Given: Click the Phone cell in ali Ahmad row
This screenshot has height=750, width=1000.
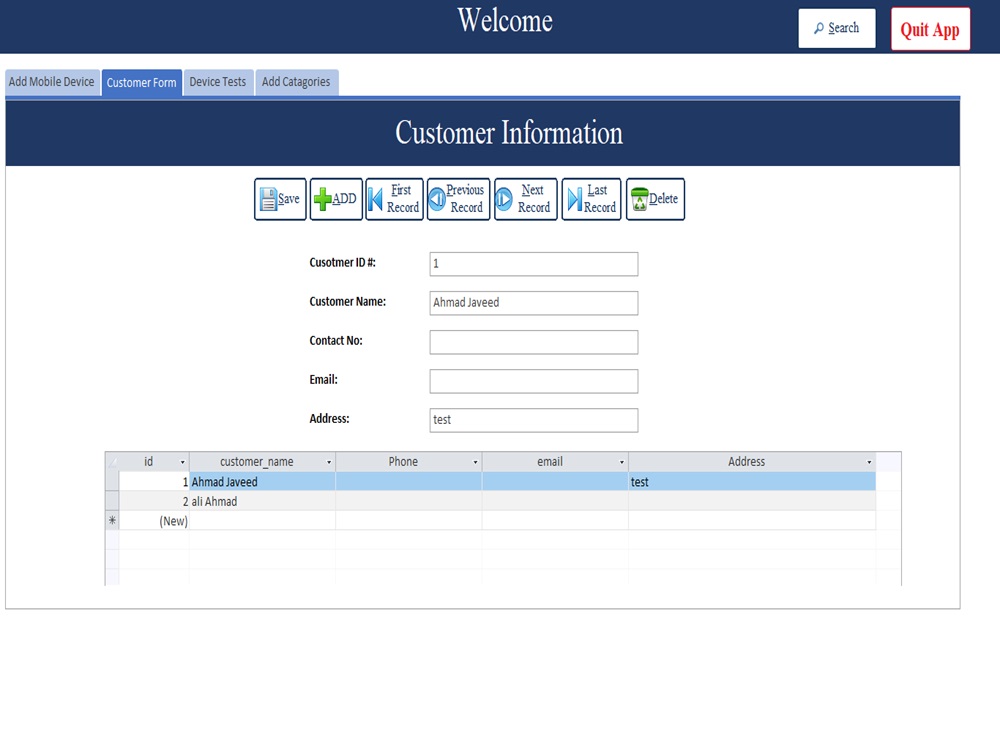Looking at the screenshot, I should pyautogui.click(x=409, y=501).
